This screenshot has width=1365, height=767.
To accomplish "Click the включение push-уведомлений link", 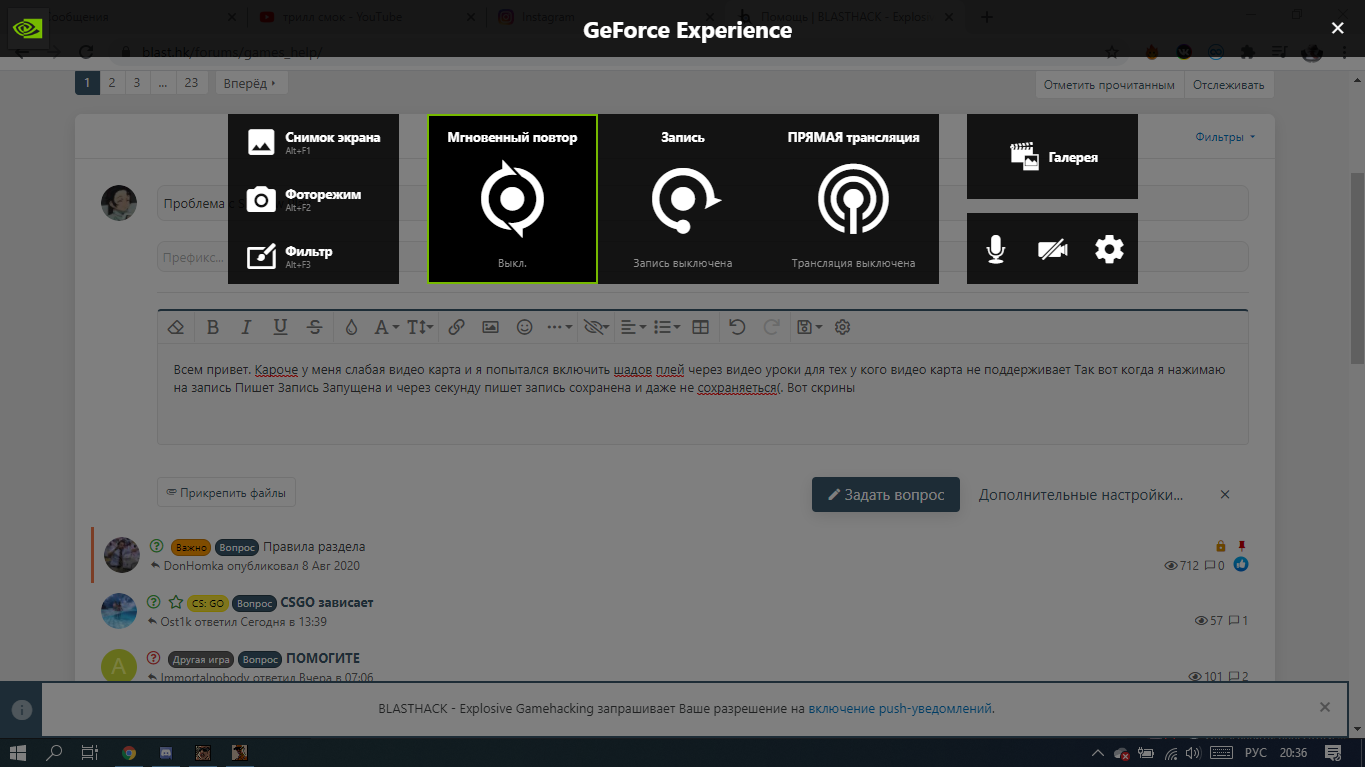I will pos(900,708).
